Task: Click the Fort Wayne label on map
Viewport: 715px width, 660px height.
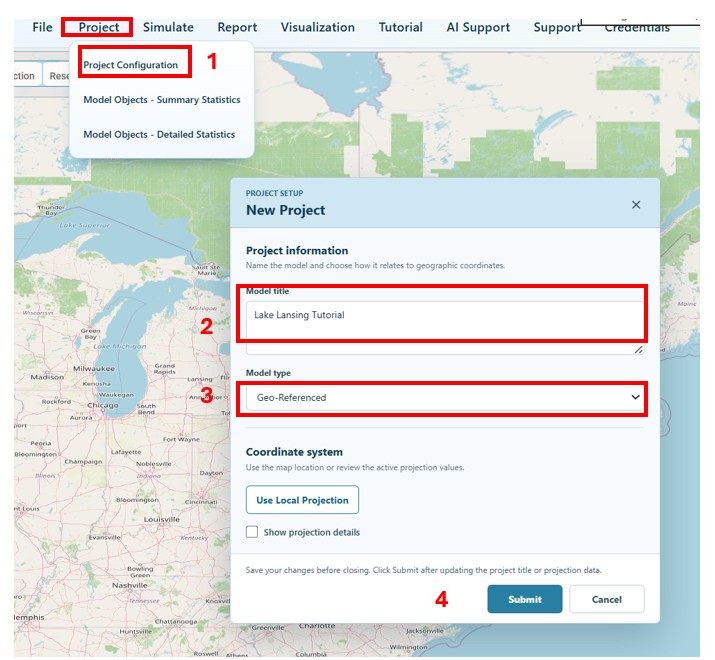Action: point(181,439)
